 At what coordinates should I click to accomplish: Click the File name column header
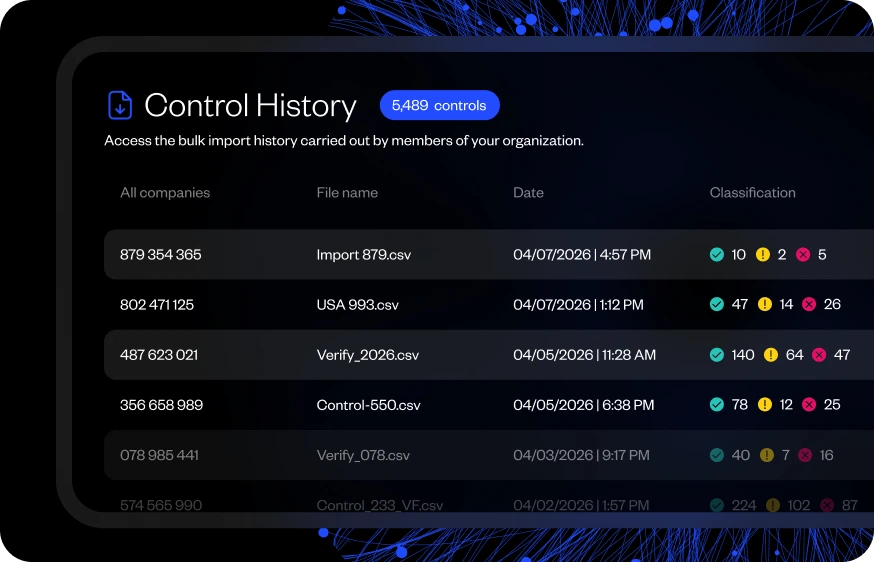click(x=347, y=193)
